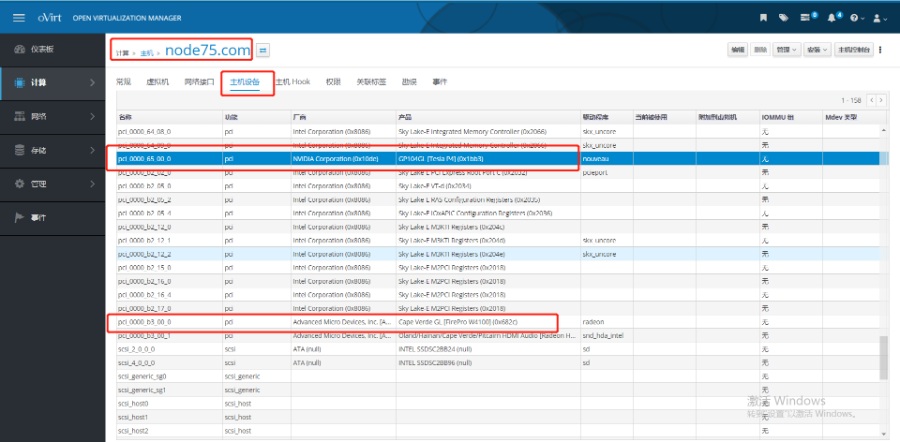Image resolution: width=900 pixels, height=442 pixels.
Task: Expand the 存储 sidebar submenu arrow
Action: pyautogui.click(x=92, y=150)
